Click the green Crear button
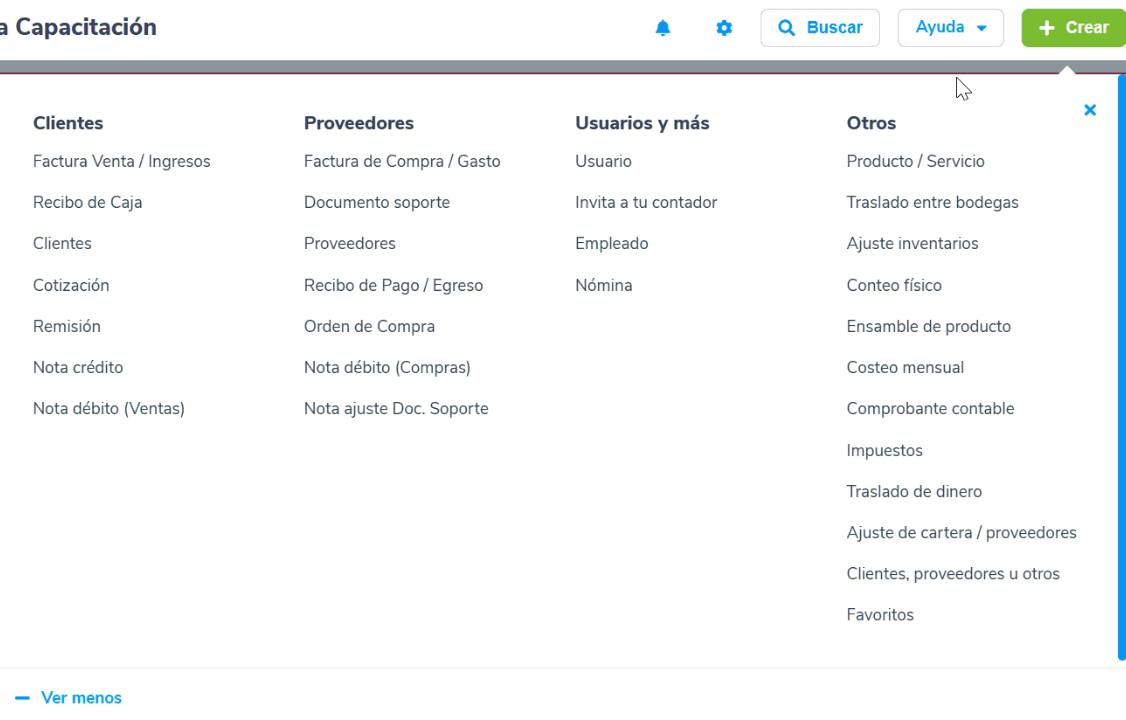 pos(1073,28)
